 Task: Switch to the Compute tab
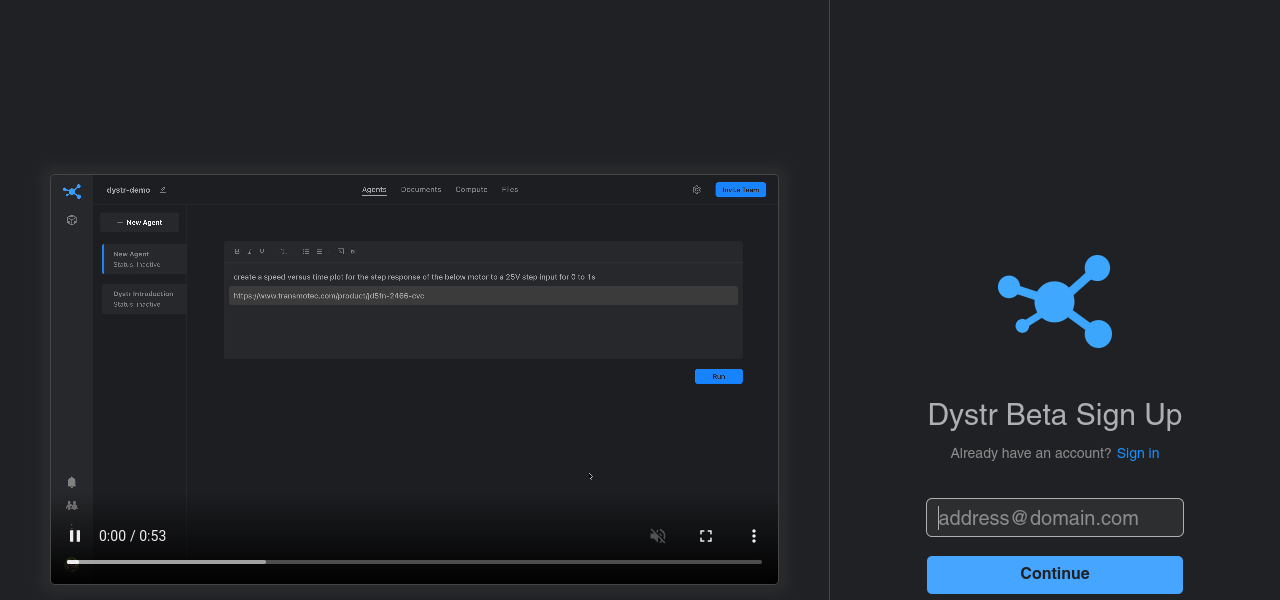pos(471,190)
